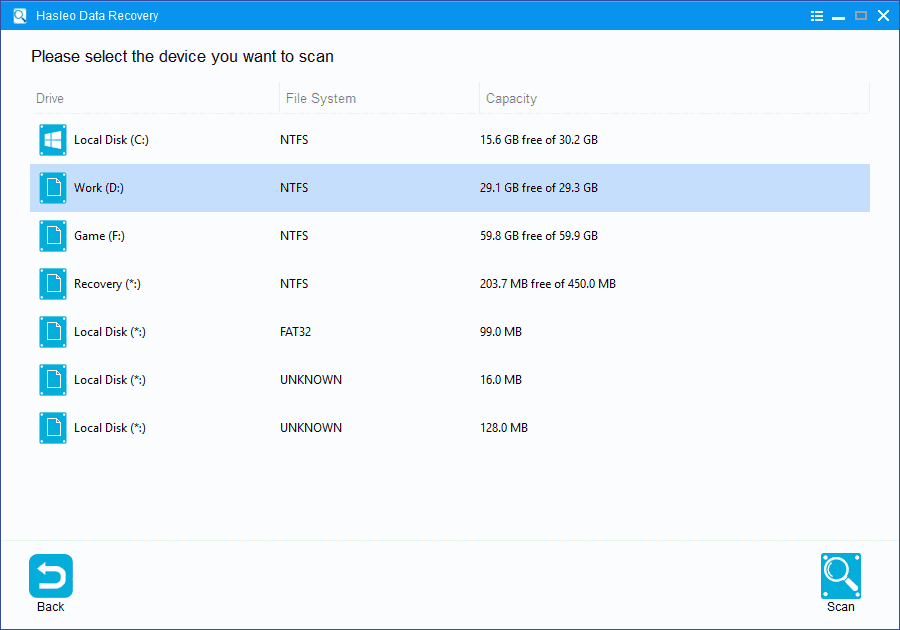
Task: Click the Recovery partition icon
Action: click(52, 284)
